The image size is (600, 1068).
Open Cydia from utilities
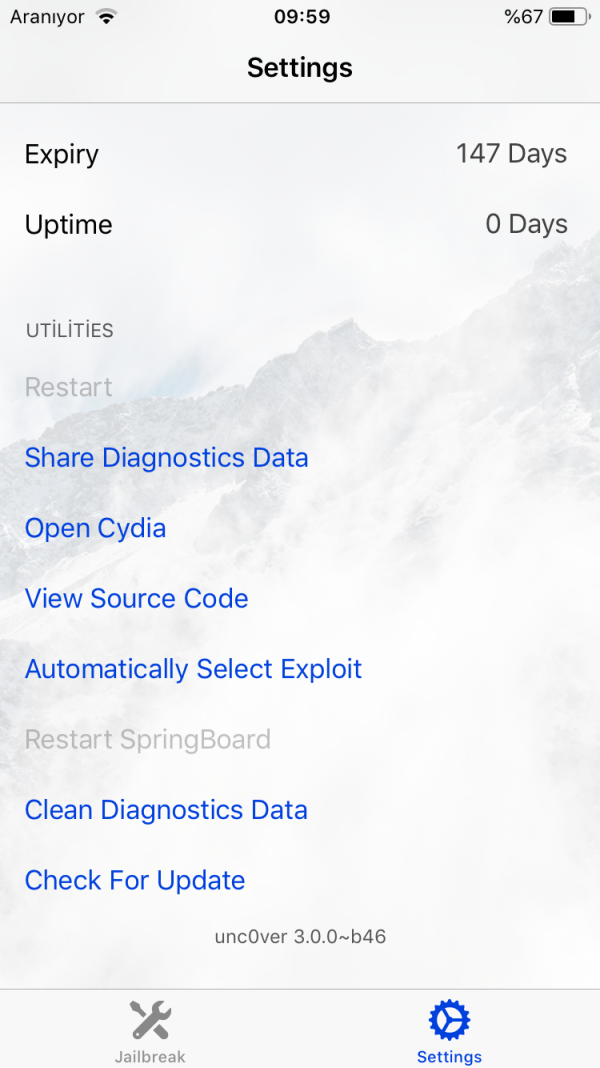tap(95, 528)
